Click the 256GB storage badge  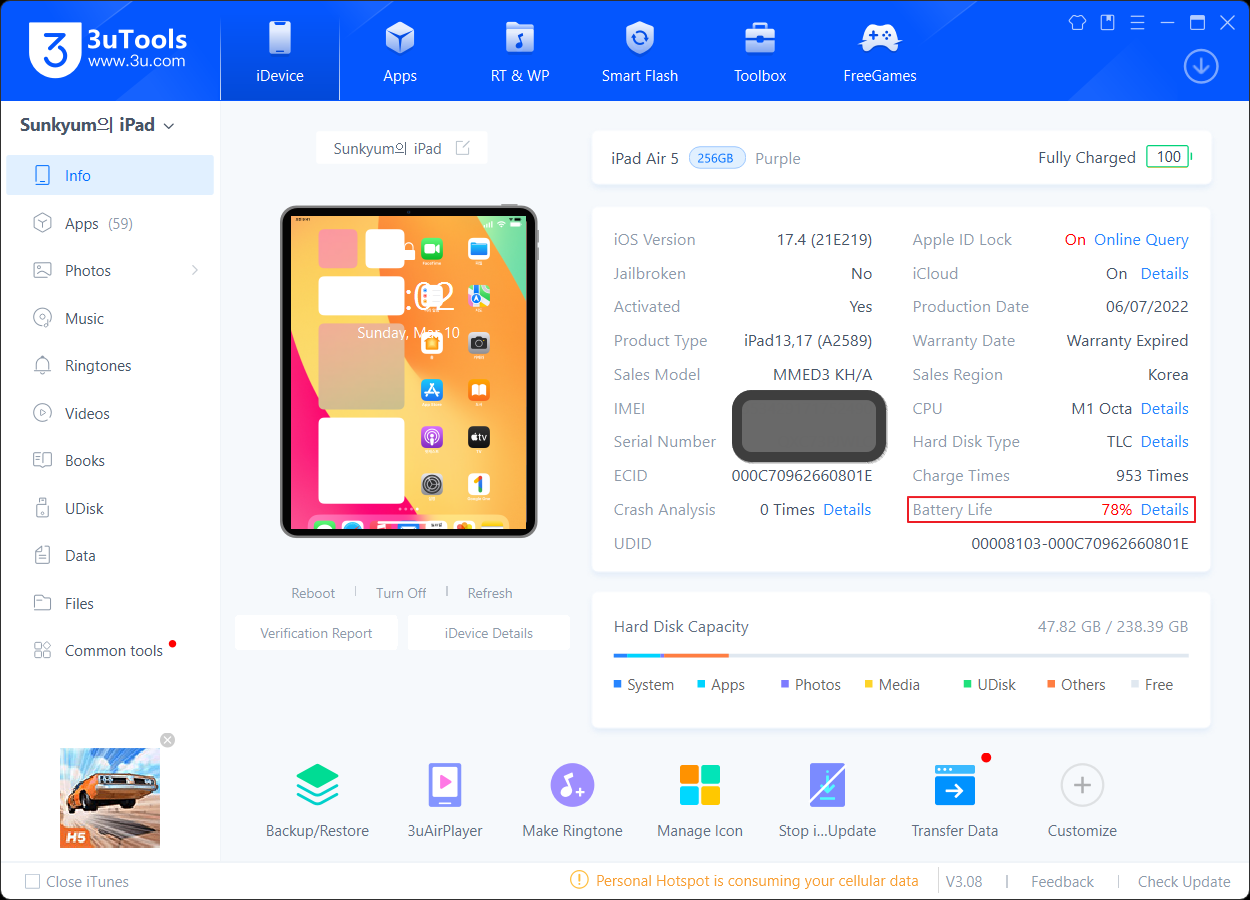point(716,158)
